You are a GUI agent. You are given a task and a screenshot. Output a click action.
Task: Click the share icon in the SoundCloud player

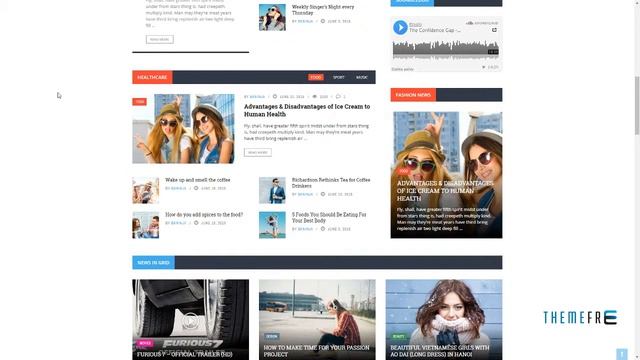[x=494, y=30]
